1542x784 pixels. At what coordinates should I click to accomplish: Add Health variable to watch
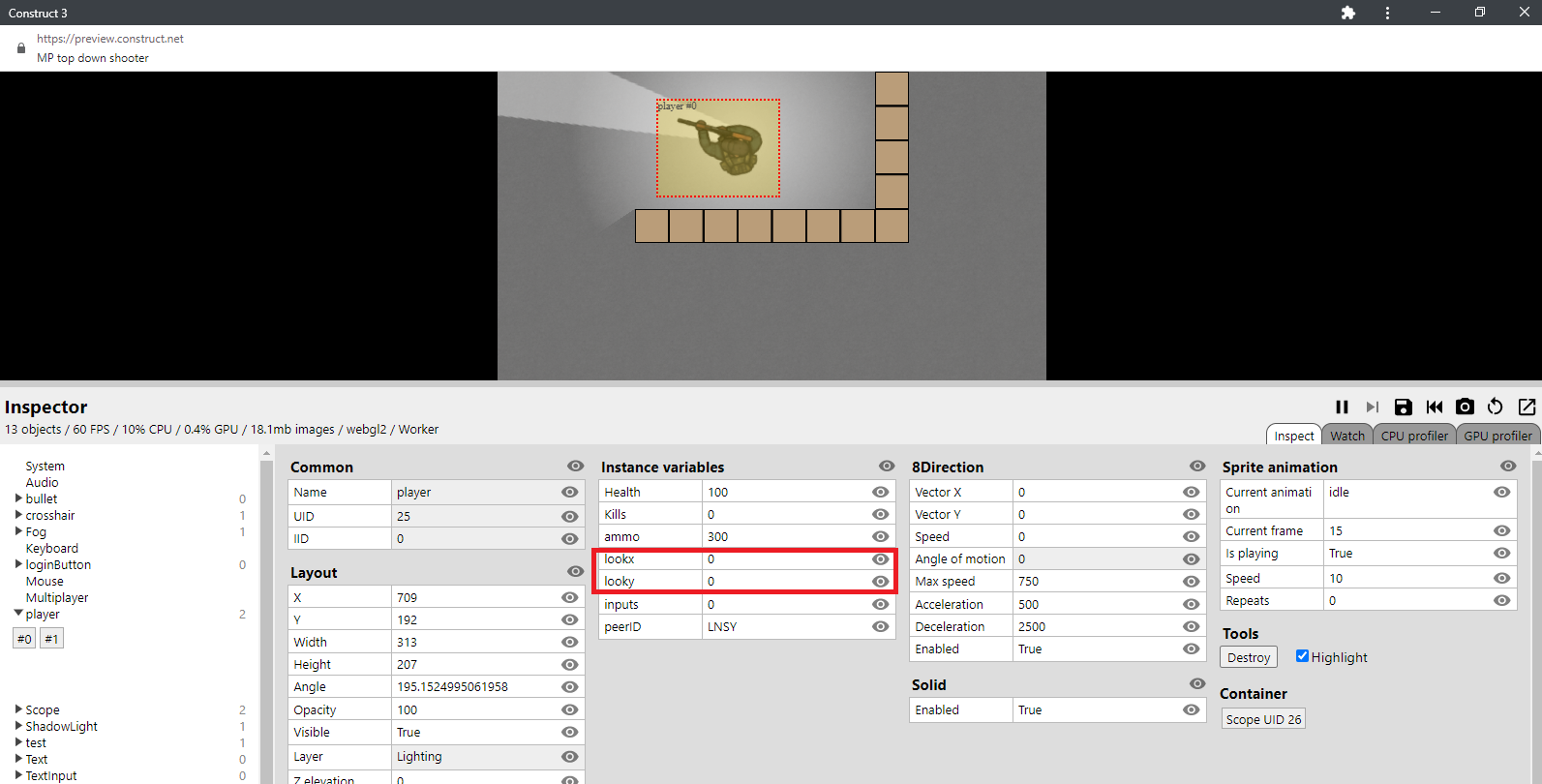point(880,492)
